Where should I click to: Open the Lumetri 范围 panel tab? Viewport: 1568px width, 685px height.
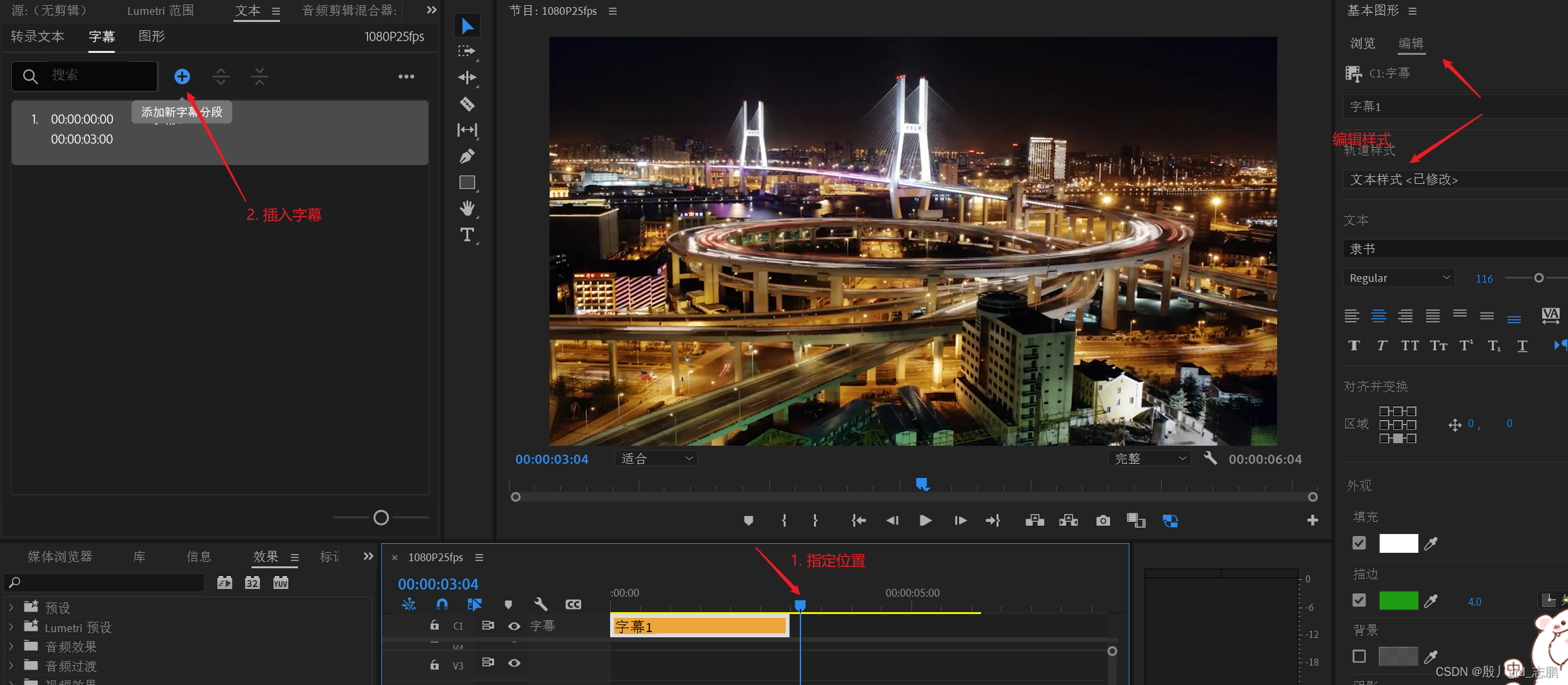coord(161,10)
